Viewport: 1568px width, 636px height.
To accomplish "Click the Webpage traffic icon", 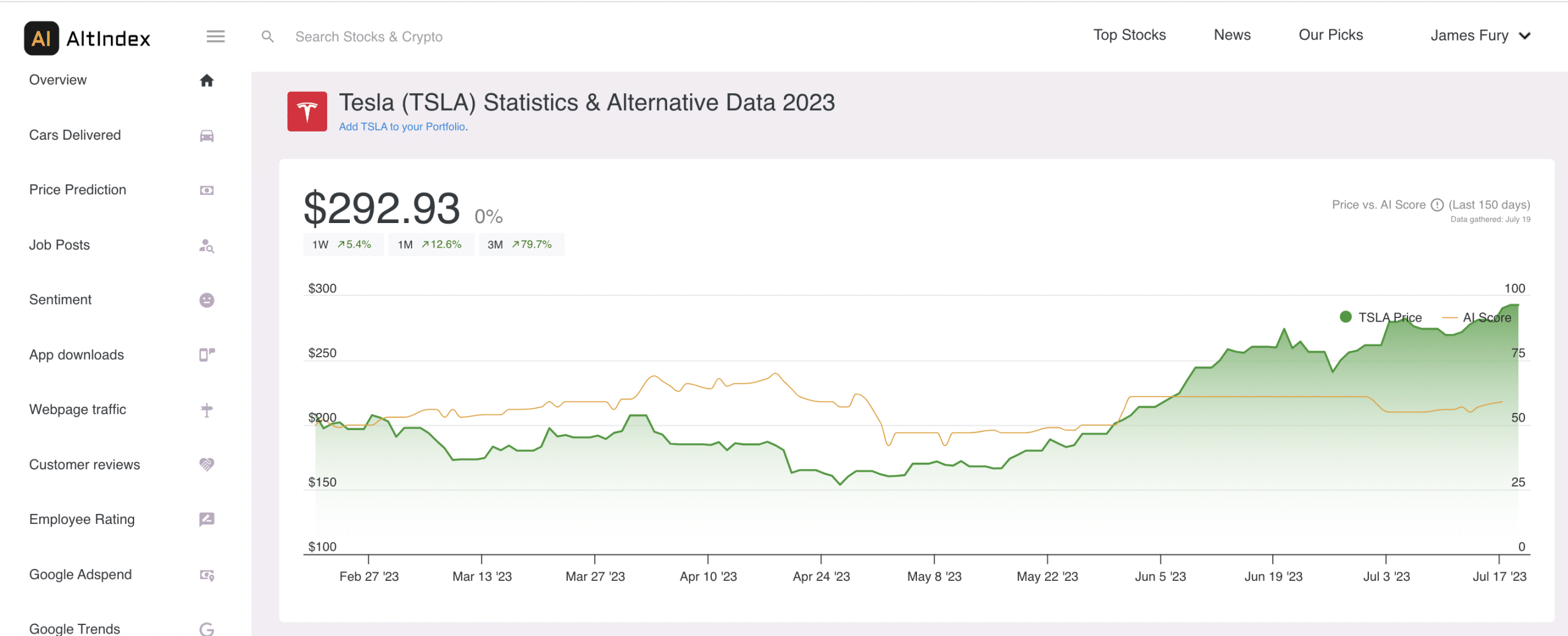I will tap(207, 410).
